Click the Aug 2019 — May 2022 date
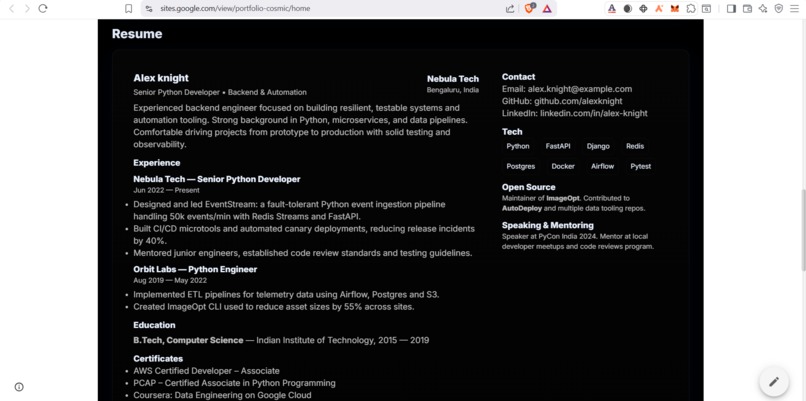Image resolution: width=806 pixels, height=401 pixels. (x=170, y=281)
